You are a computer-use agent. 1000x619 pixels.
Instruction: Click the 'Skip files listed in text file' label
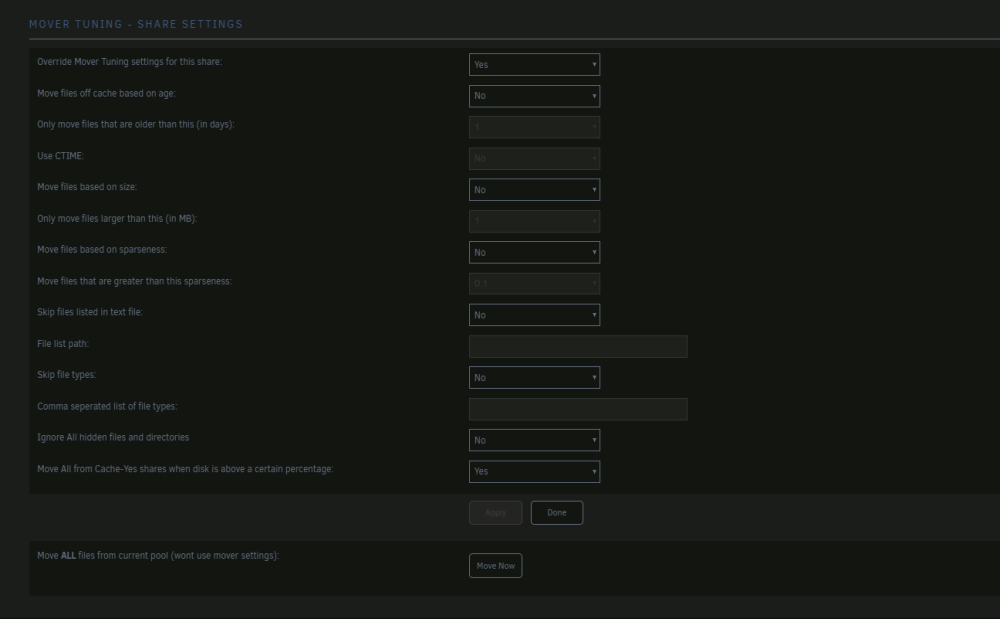point(90,312)
